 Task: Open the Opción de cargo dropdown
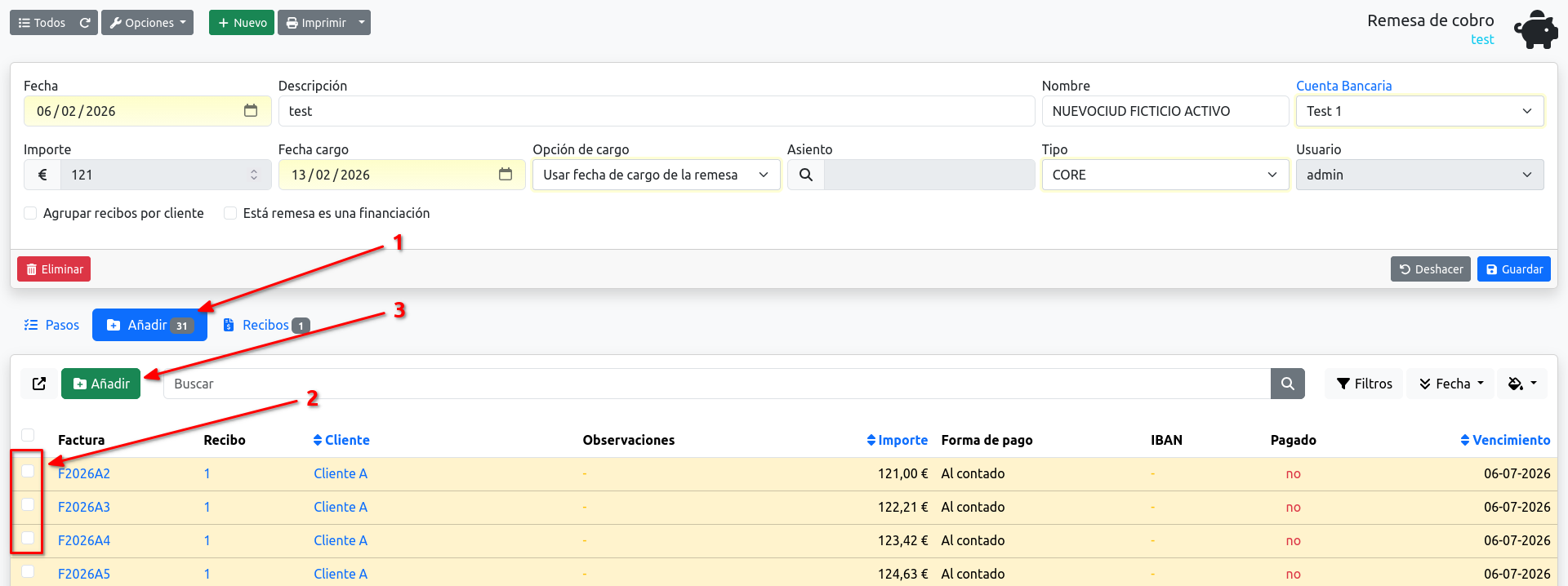click(x=657, y=175)
